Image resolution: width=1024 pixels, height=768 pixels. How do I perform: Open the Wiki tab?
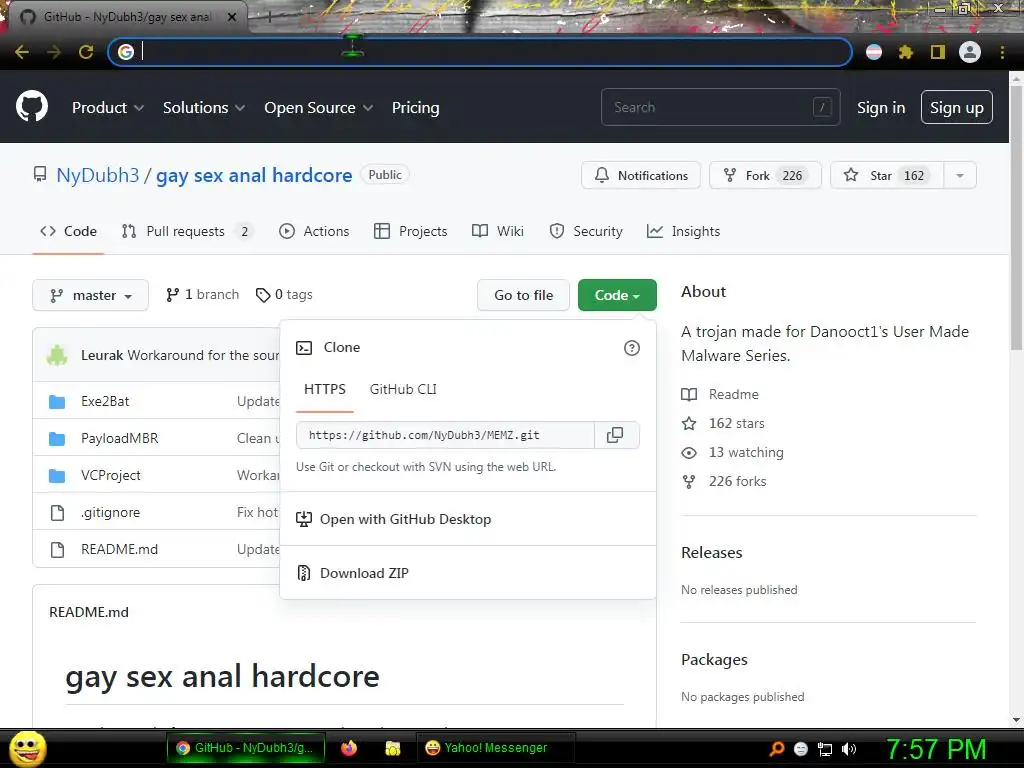tap(498, 231)
